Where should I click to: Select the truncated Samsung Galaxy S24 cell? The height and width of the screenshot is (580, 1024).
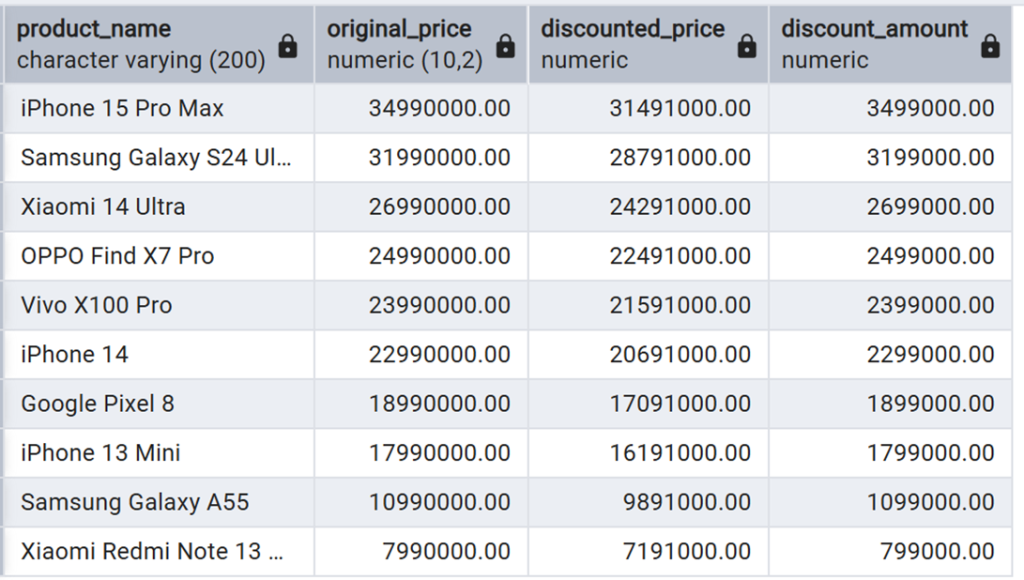[x=156, y=158]
